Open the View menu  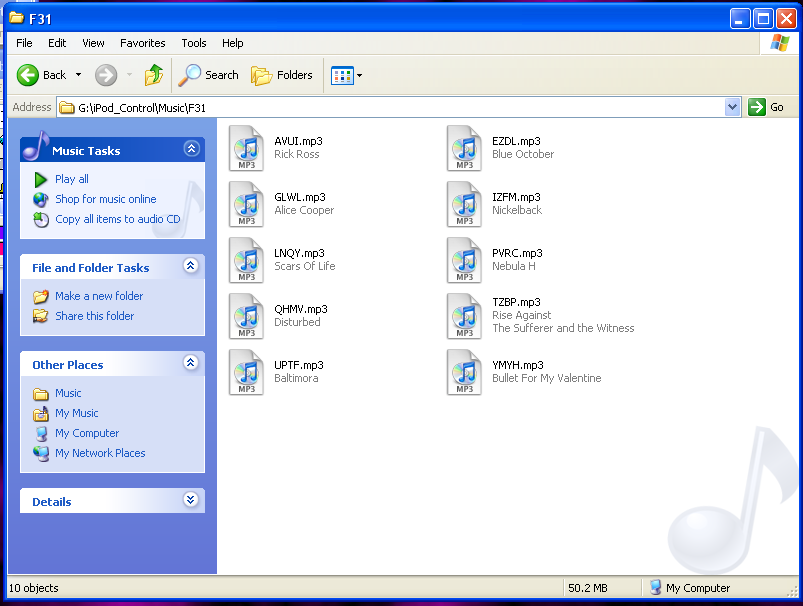coord(93,43)
